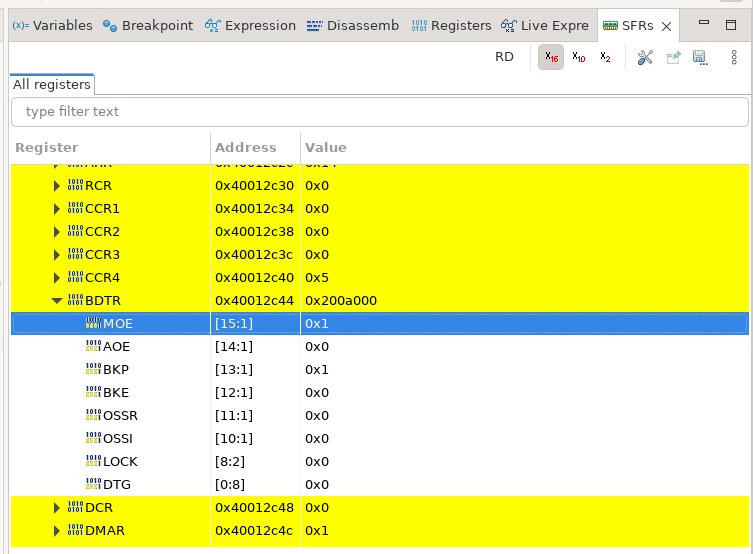Viewport: 753px width, 554px height.
Task: Click the DCR register icon
Action: [x=75, y=507]
